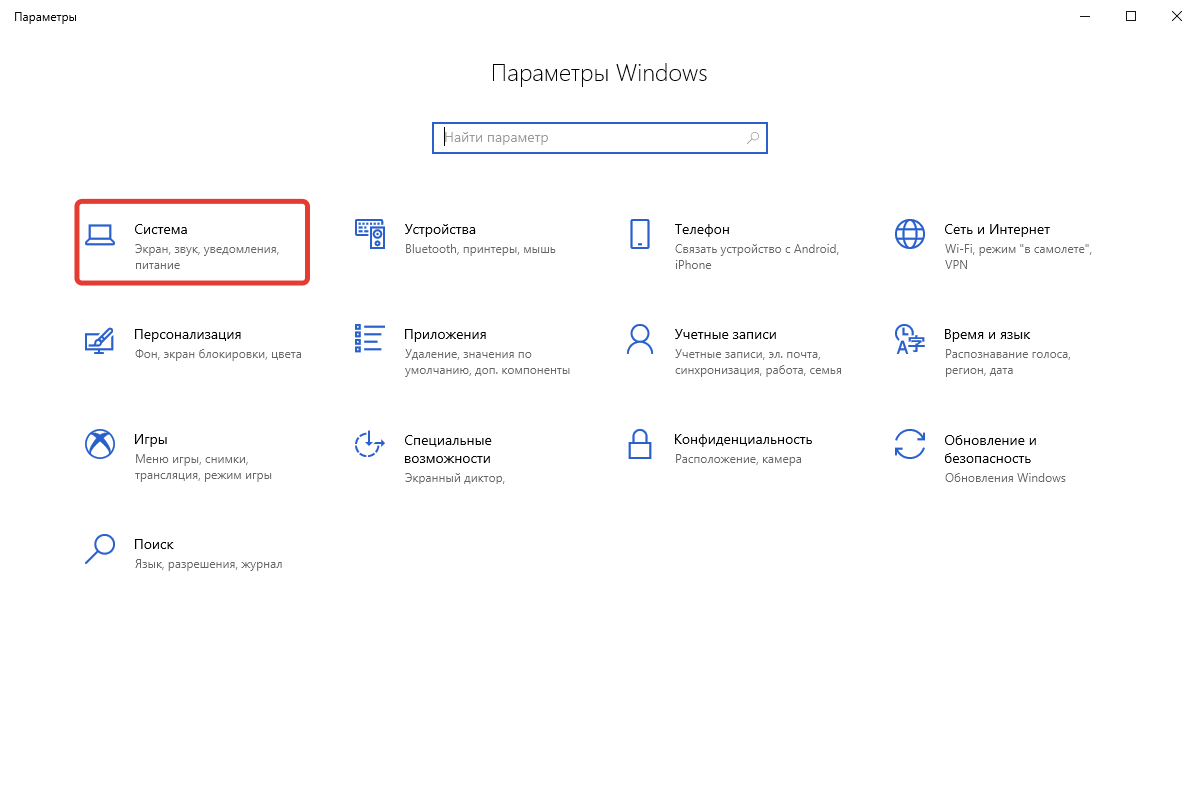Open the Обновление и безопасность arrows icon
This screenshot has height=795, width=1200.
(x=910, y=444)
